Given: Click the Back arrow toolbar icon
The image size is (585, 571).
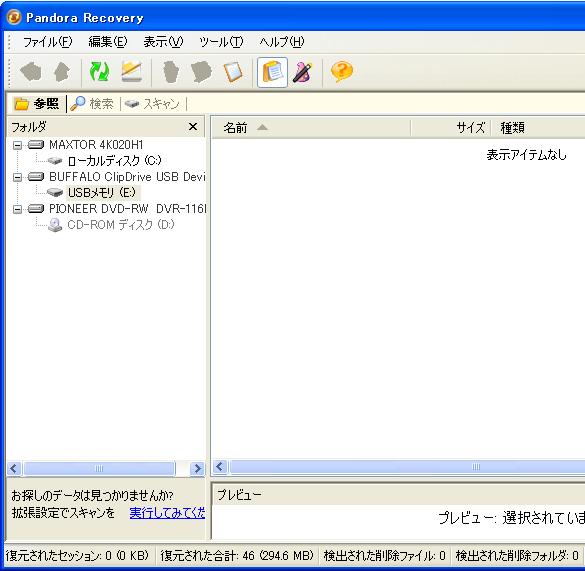Looking at the screenshot, I should [31, 72].
